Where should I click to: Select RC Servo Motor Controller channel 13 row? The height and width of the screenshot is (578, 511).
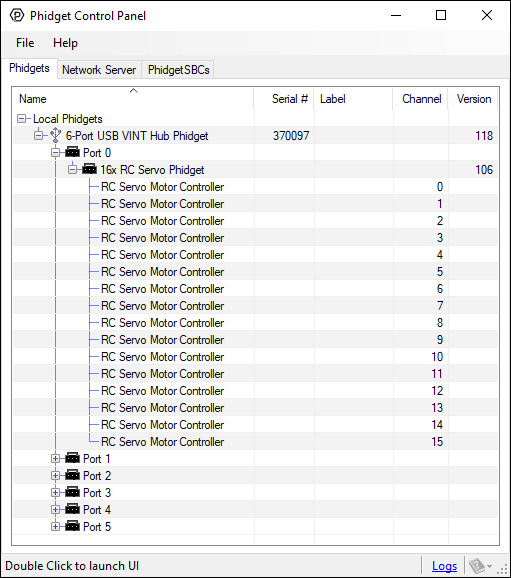pyautogui.click(x=256, y=407)
